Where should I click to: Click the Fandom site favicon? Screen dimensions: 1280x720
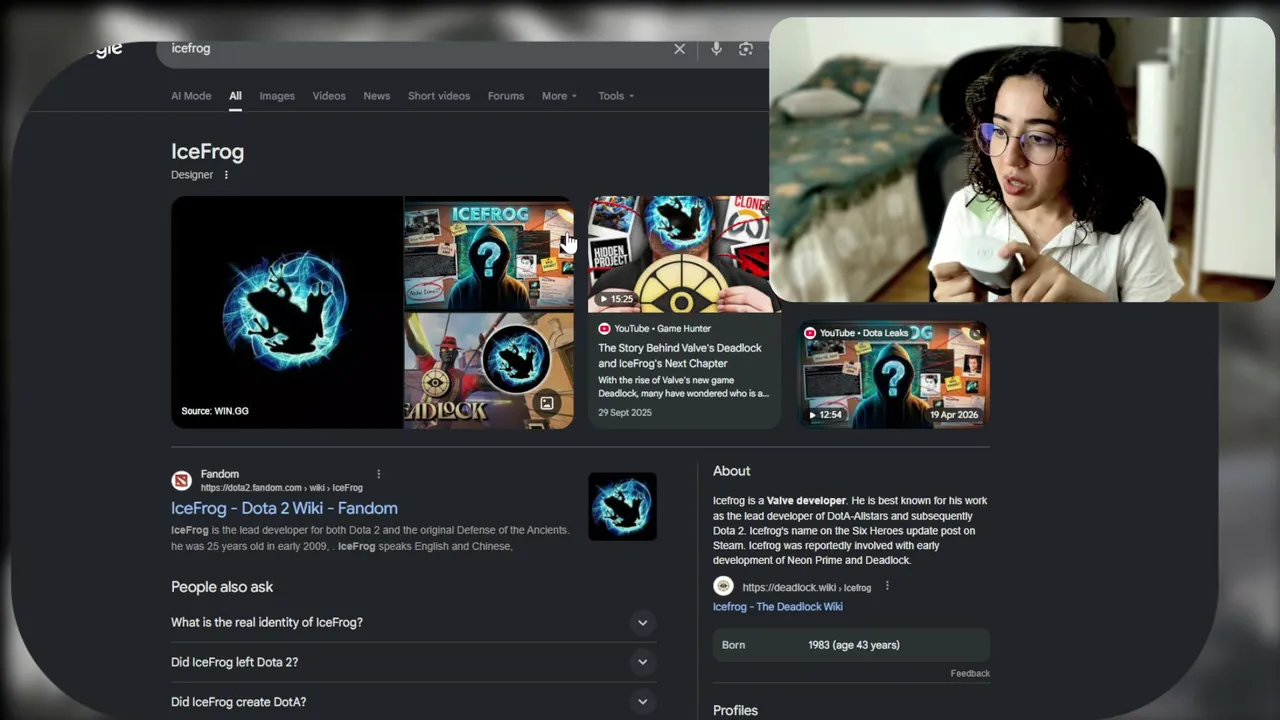click(181, 481)
